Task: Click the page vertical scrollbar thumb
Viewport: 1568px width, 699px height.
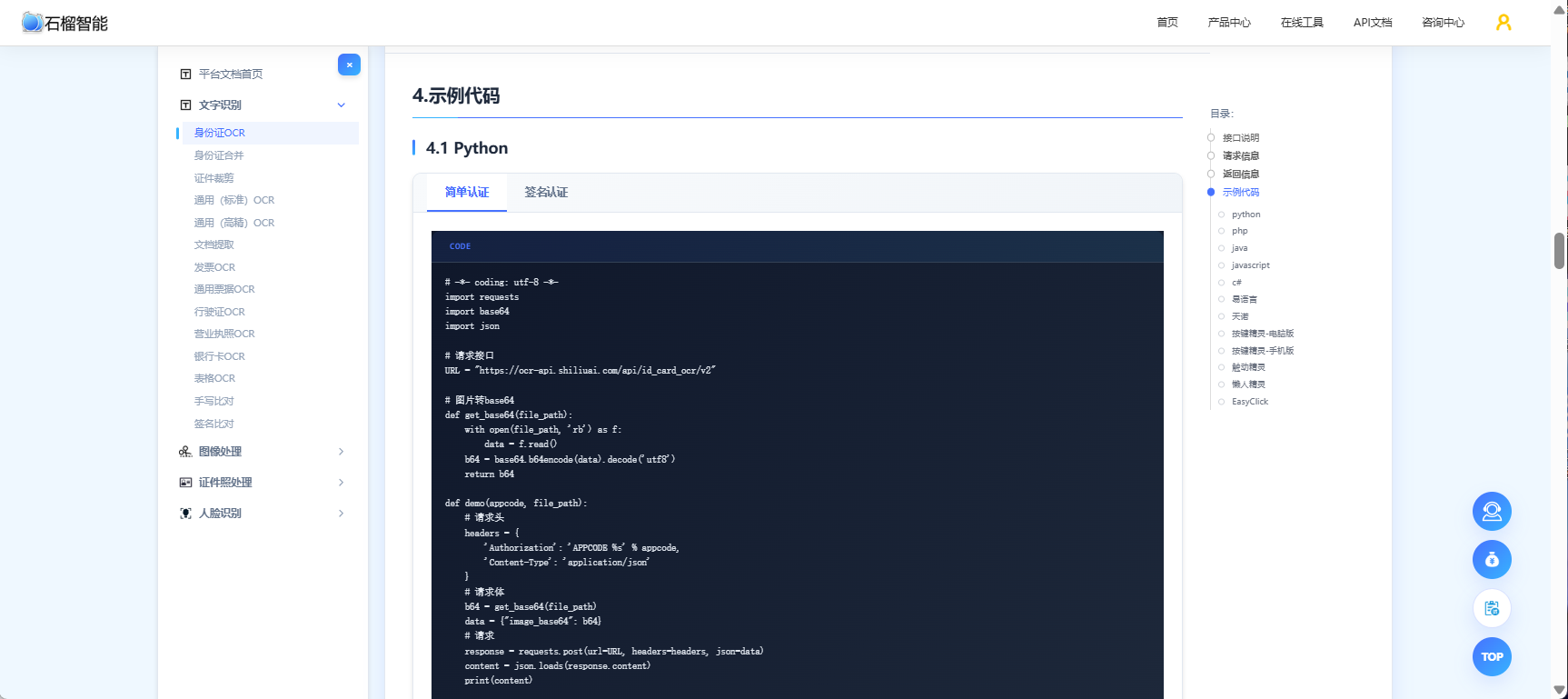Action: [x=1559, y=251]
